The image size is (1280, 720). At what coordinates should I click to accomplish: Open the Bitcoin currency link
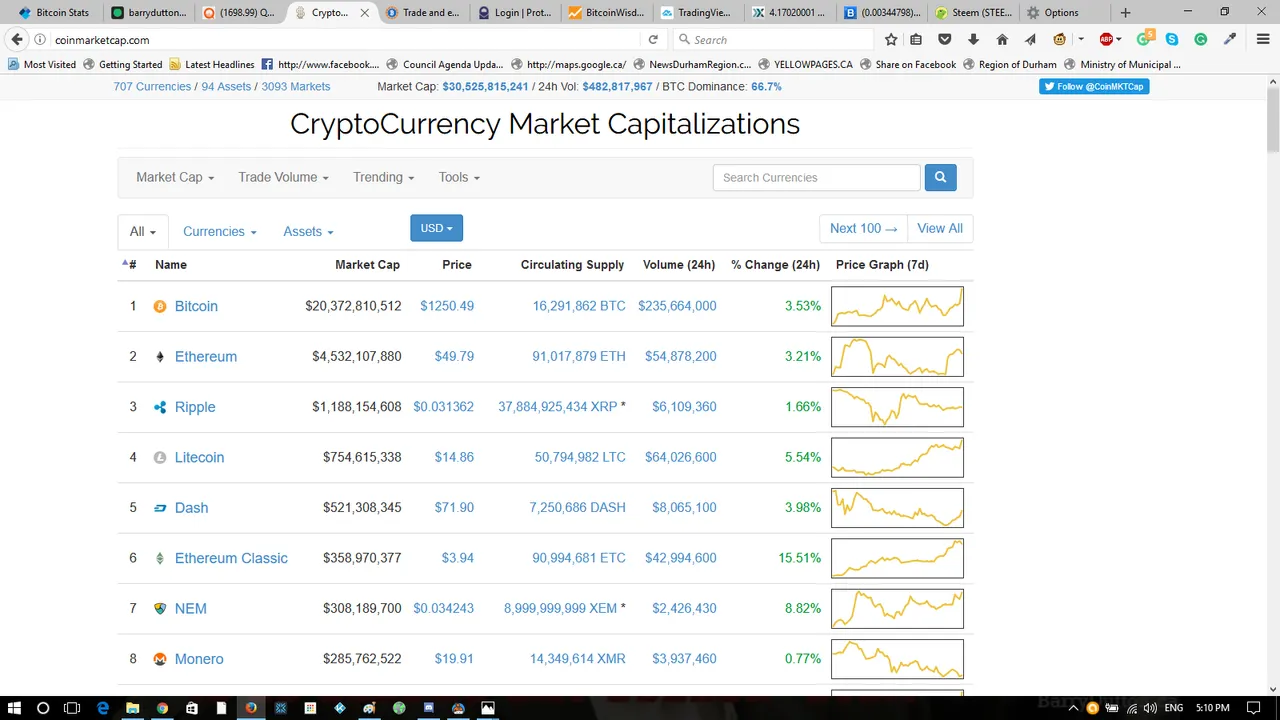coord(196,306)
